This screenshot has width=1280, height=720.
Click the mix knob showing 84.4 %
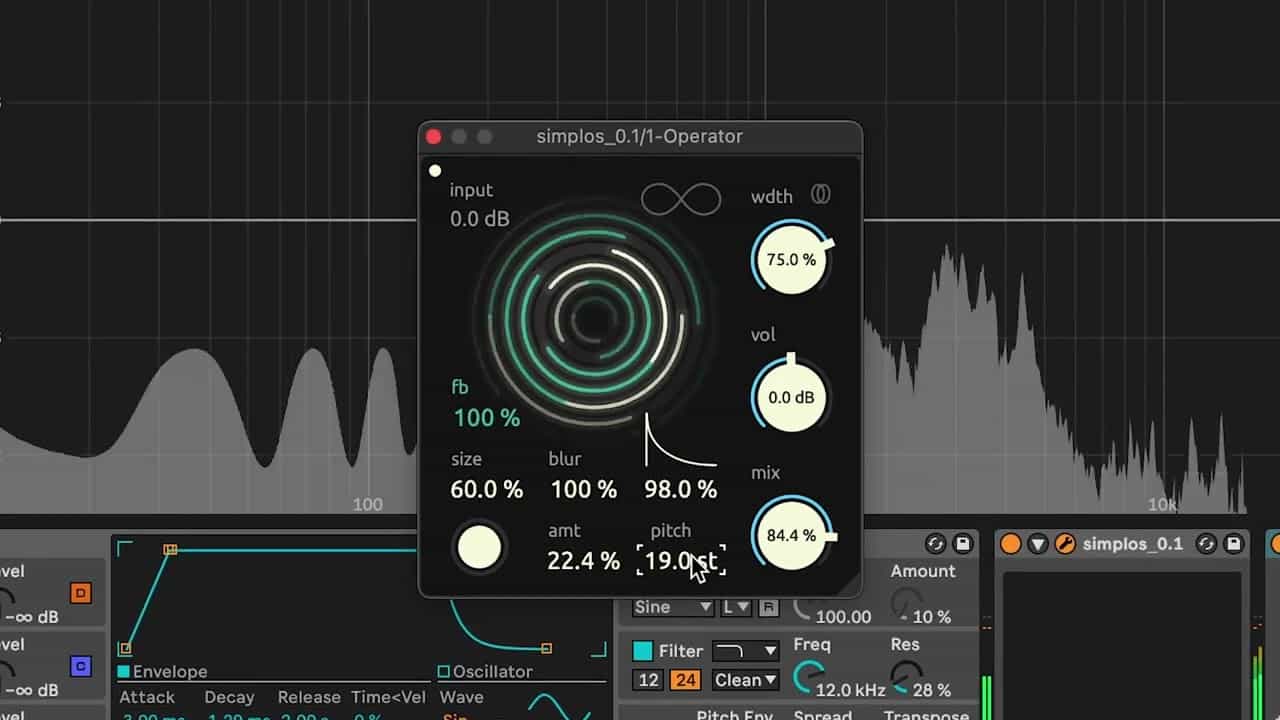791,536
